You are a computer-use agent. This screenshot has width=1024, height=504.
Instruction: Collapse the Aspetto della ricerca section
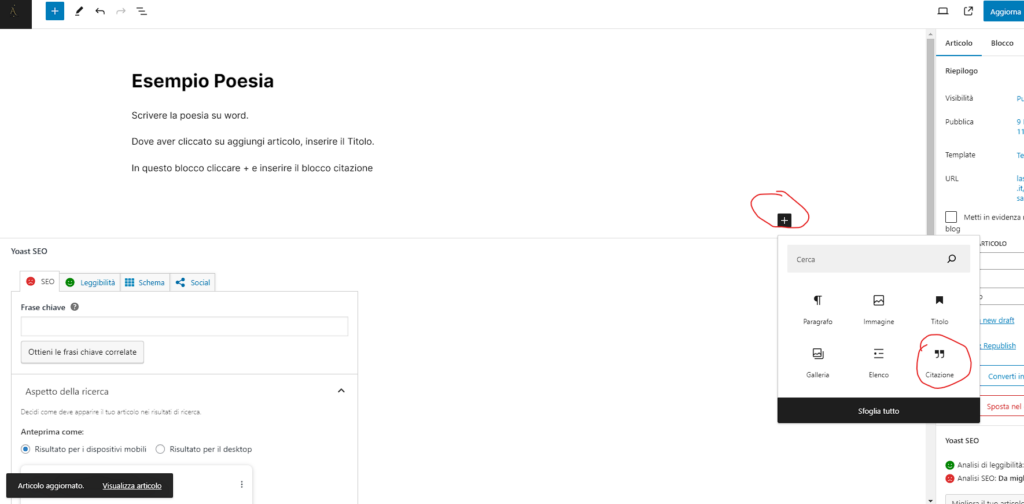pos(340,390)
